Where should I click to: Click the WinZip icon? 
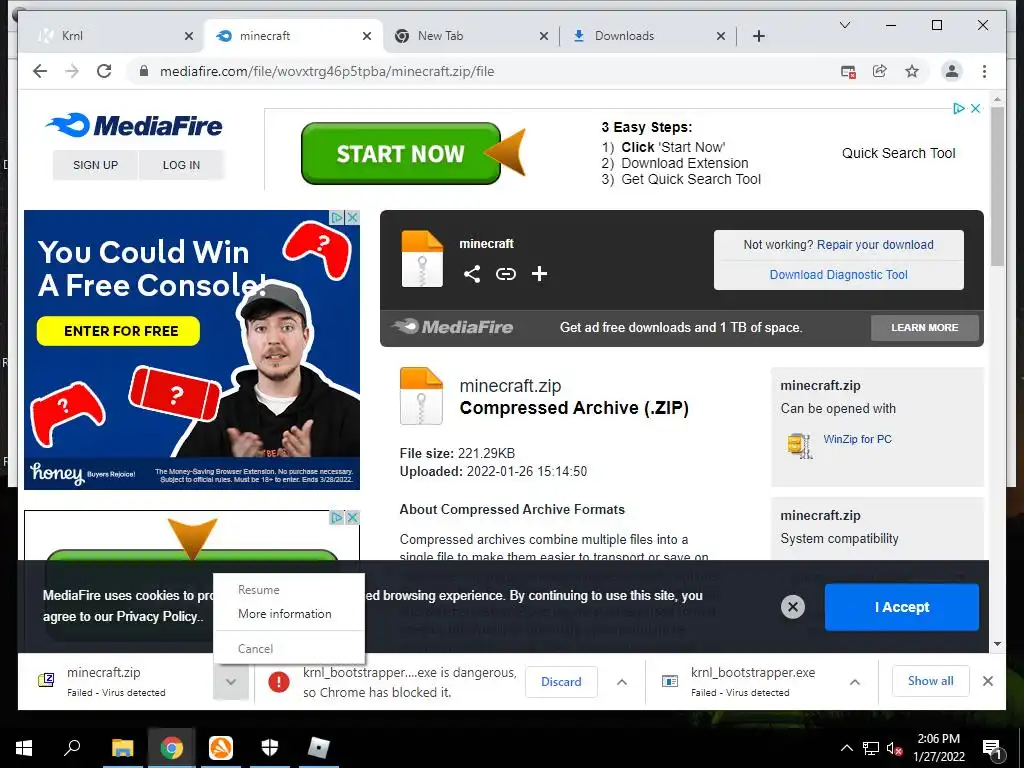tap(799, 445)
